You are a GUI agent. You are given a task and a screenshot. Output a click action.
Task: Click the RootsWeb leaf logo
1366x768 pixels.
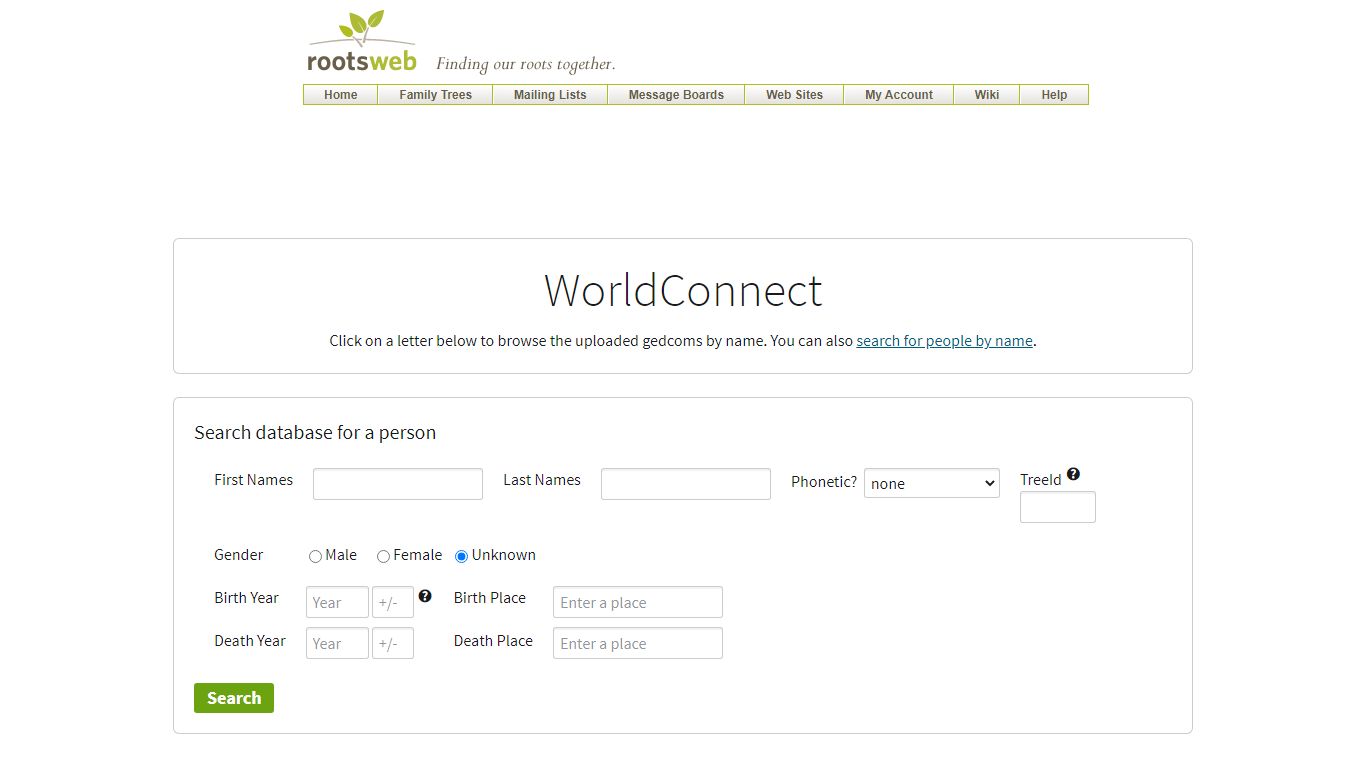361,42
